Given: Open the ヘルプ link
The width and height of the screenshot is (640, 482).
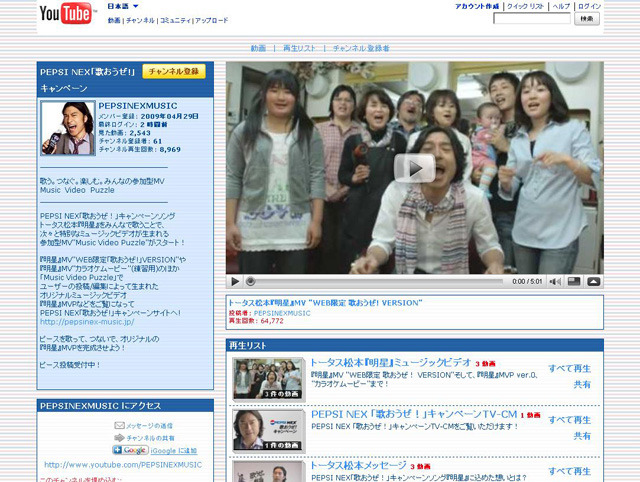Looking at the screenshot, I should point(561,6).
